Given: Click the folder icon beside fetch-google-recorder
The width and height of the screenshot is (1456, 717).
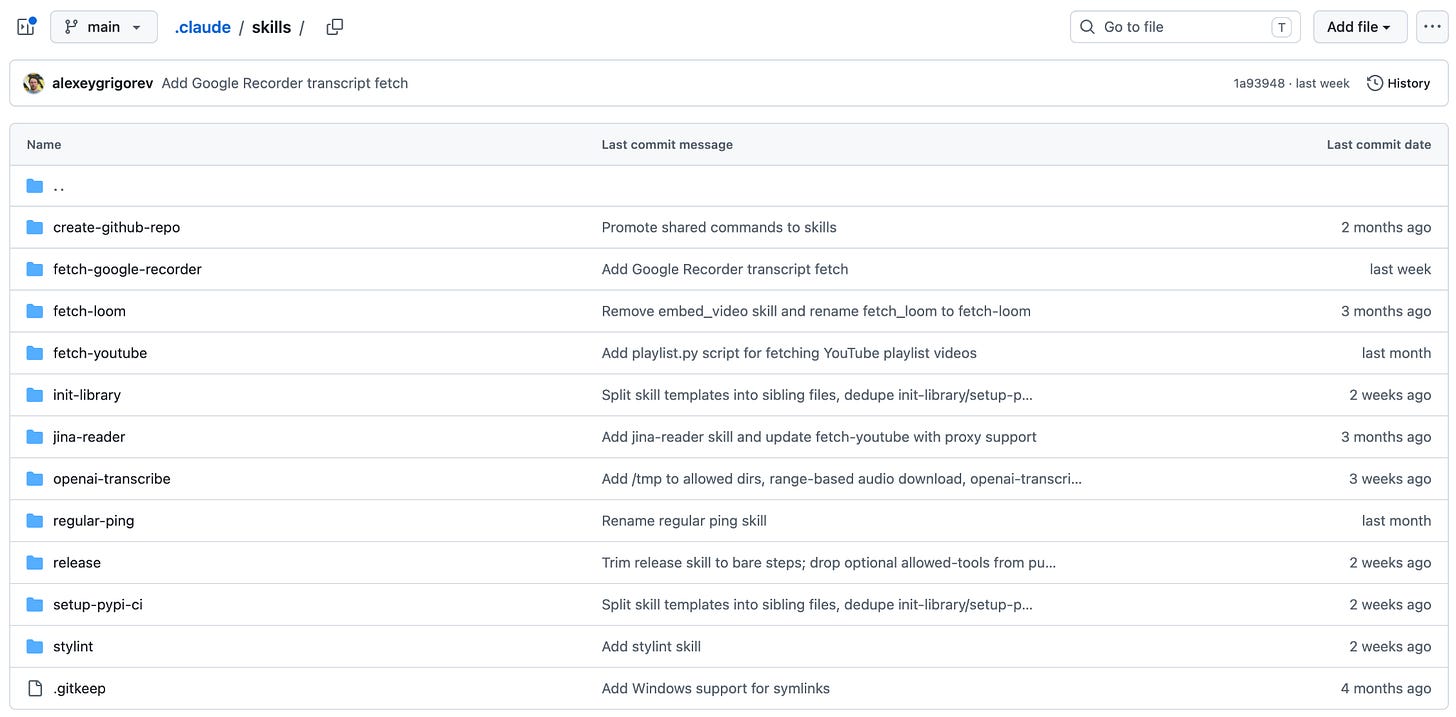Looking at the screenshot, I should pos(35,269).
